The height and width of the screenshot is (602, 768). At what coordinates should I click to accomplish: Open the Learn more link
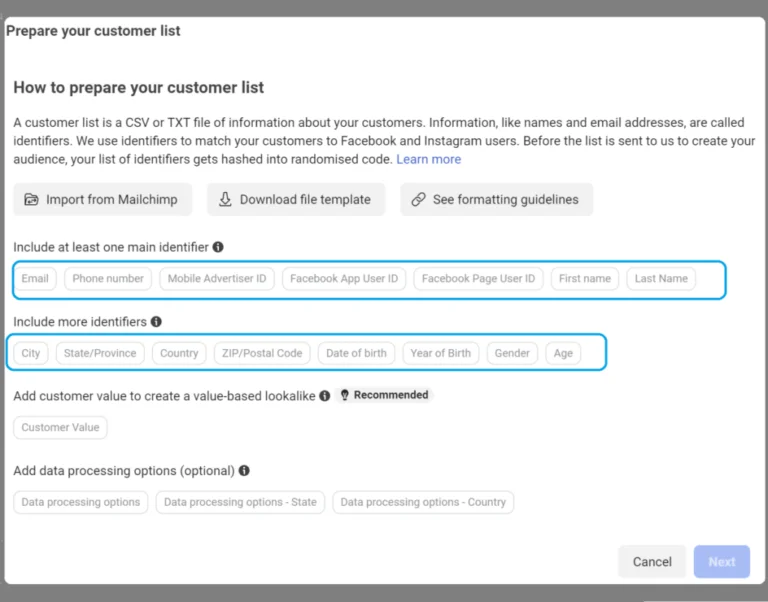point(428,159)
